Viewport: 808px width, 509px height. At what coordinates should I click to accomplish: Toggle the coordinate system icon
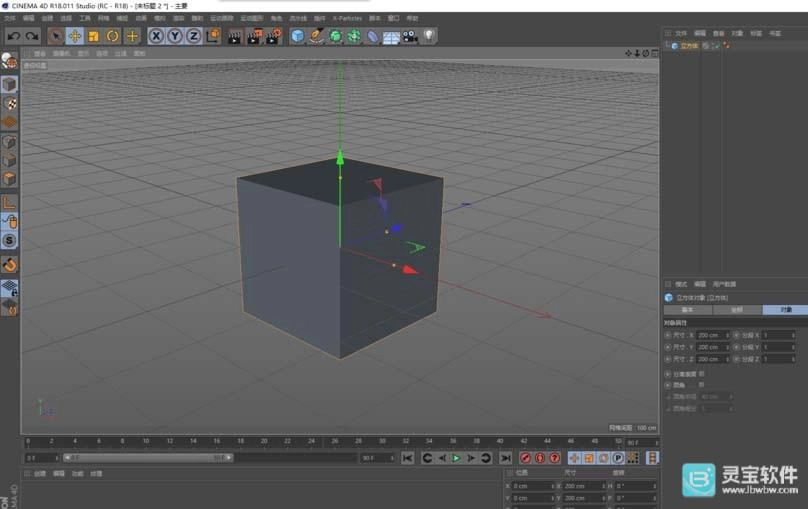(213, 36)
